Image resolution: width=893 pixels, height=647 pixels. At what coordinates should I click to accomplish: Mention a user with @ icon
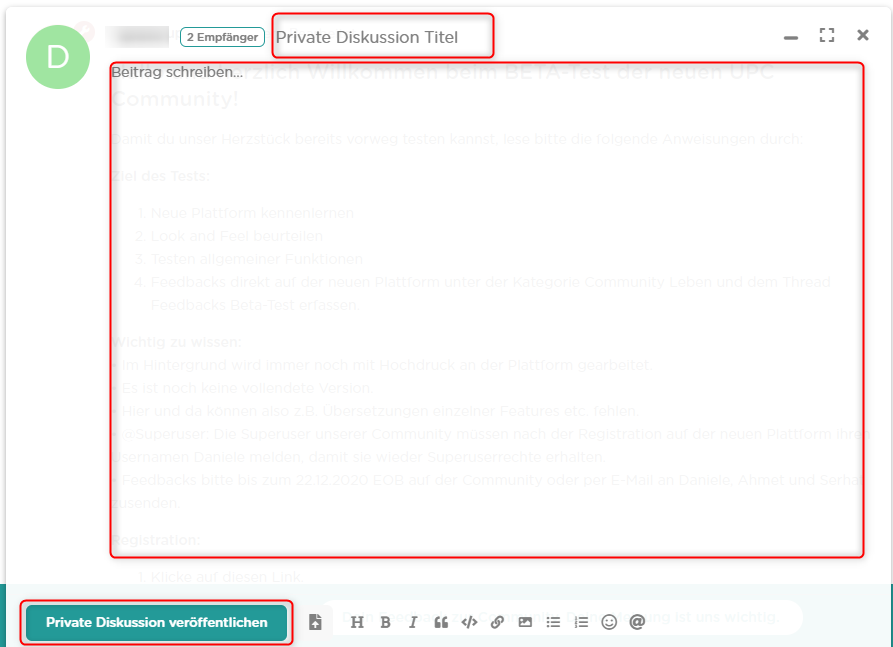point(637,622)
